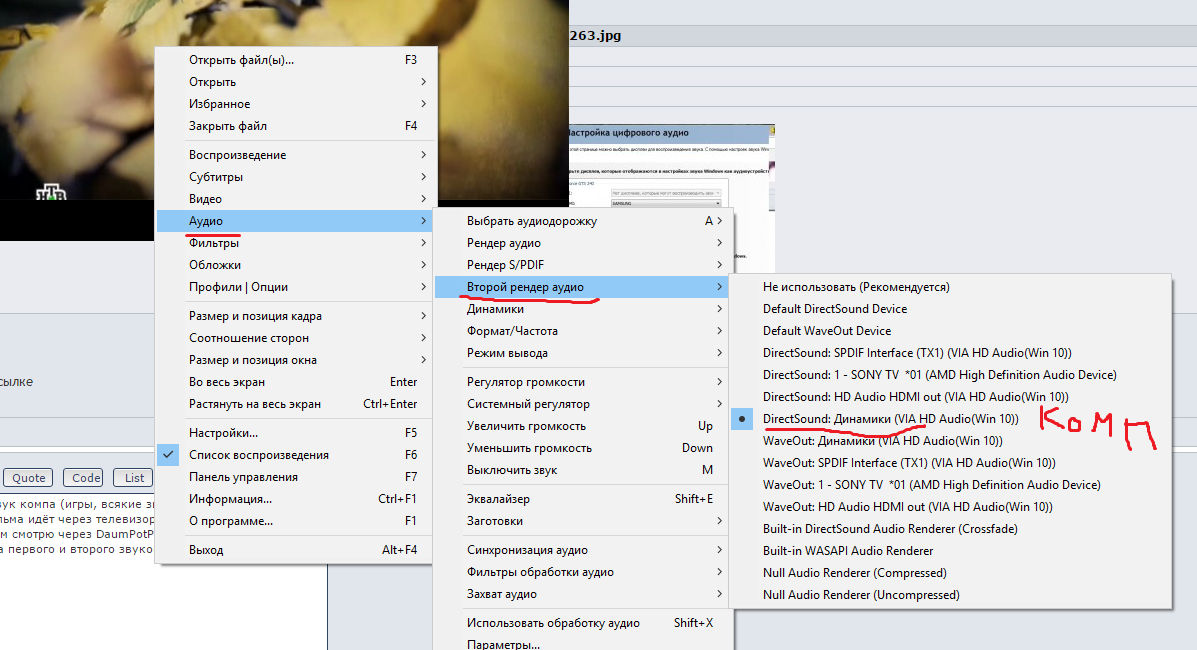
Task: Open Информация... entry
Action: 295,500
